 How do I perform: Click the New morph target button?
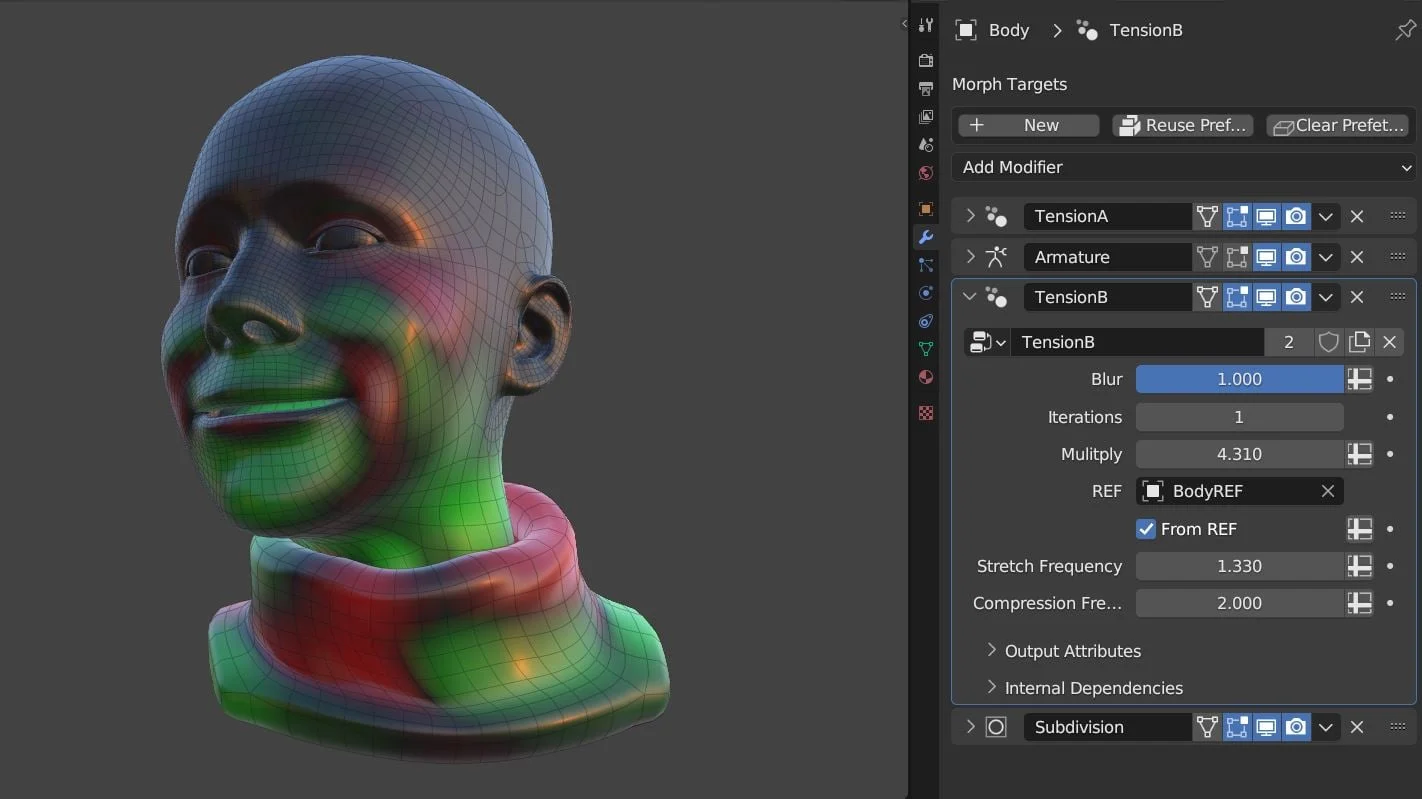[1028, 125]
